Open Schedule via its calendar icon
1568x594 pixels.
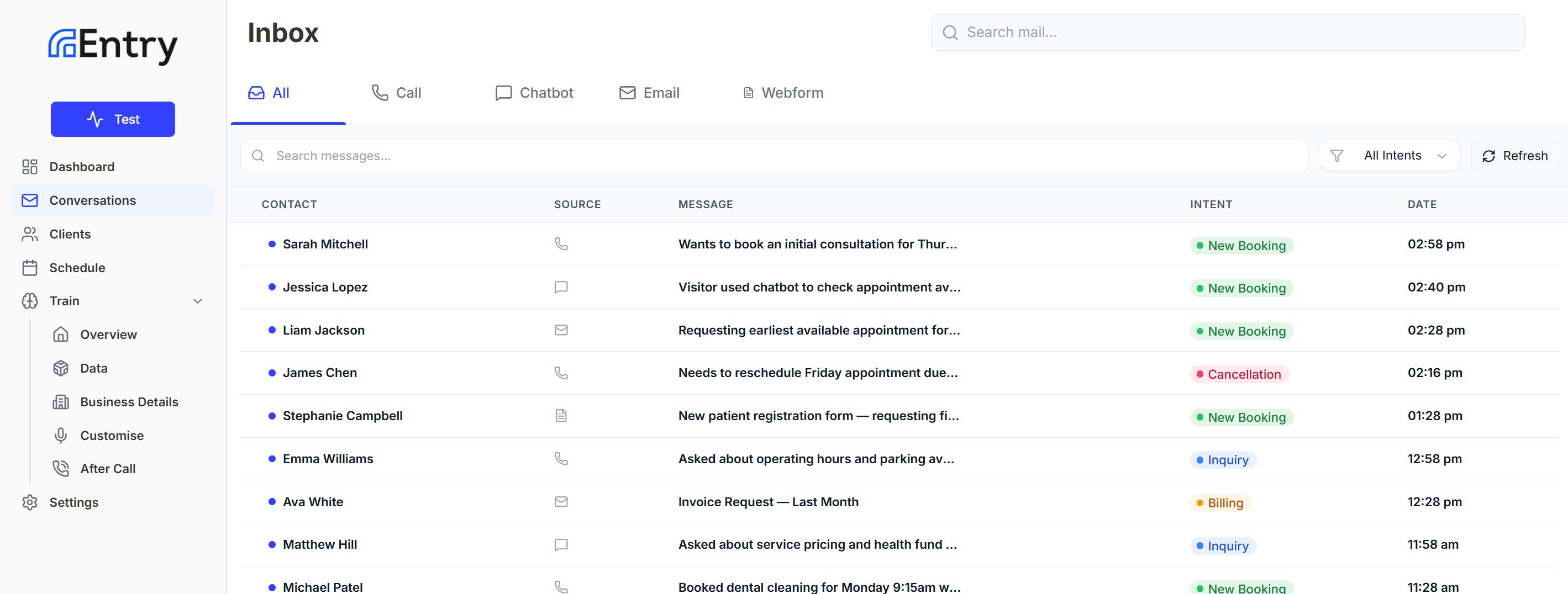pyautogui.click(x=29, y=268)
